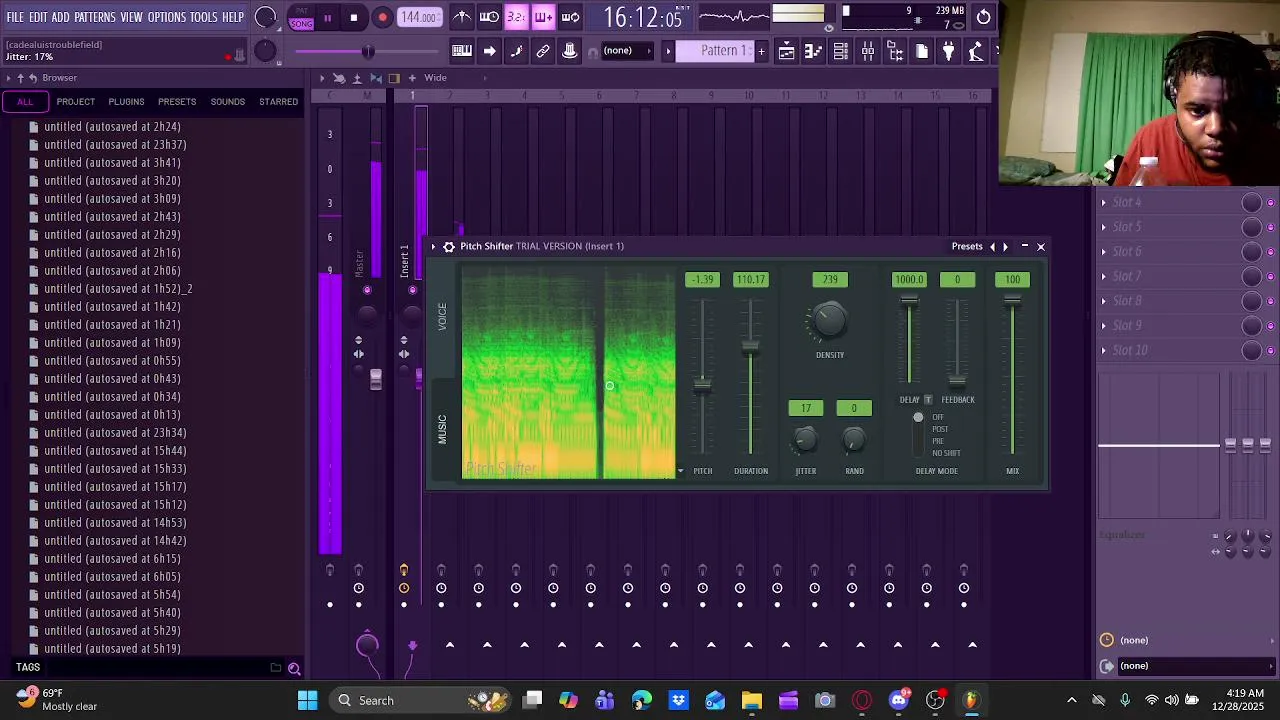This screenshot has height=720, width=1280.
Task: Open the Wide mixer layout dropdown
Action: [435, 78]
